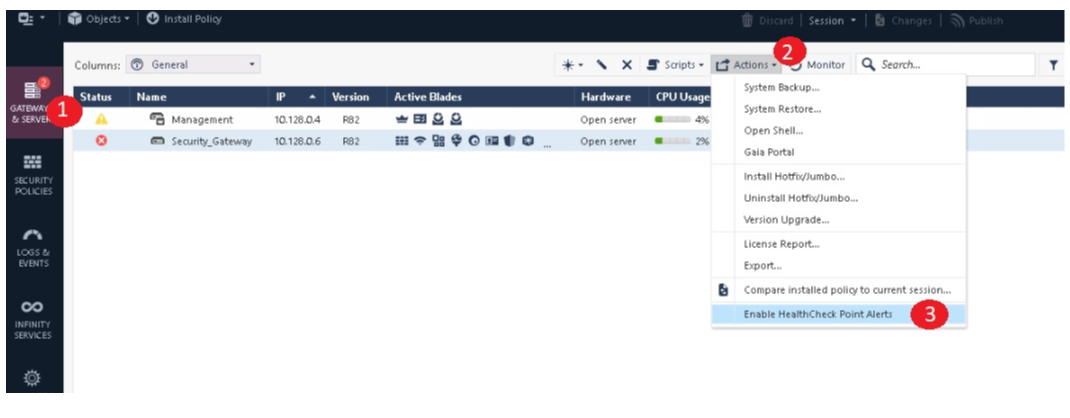Click the Edit pencil icon

pos(602,65)
